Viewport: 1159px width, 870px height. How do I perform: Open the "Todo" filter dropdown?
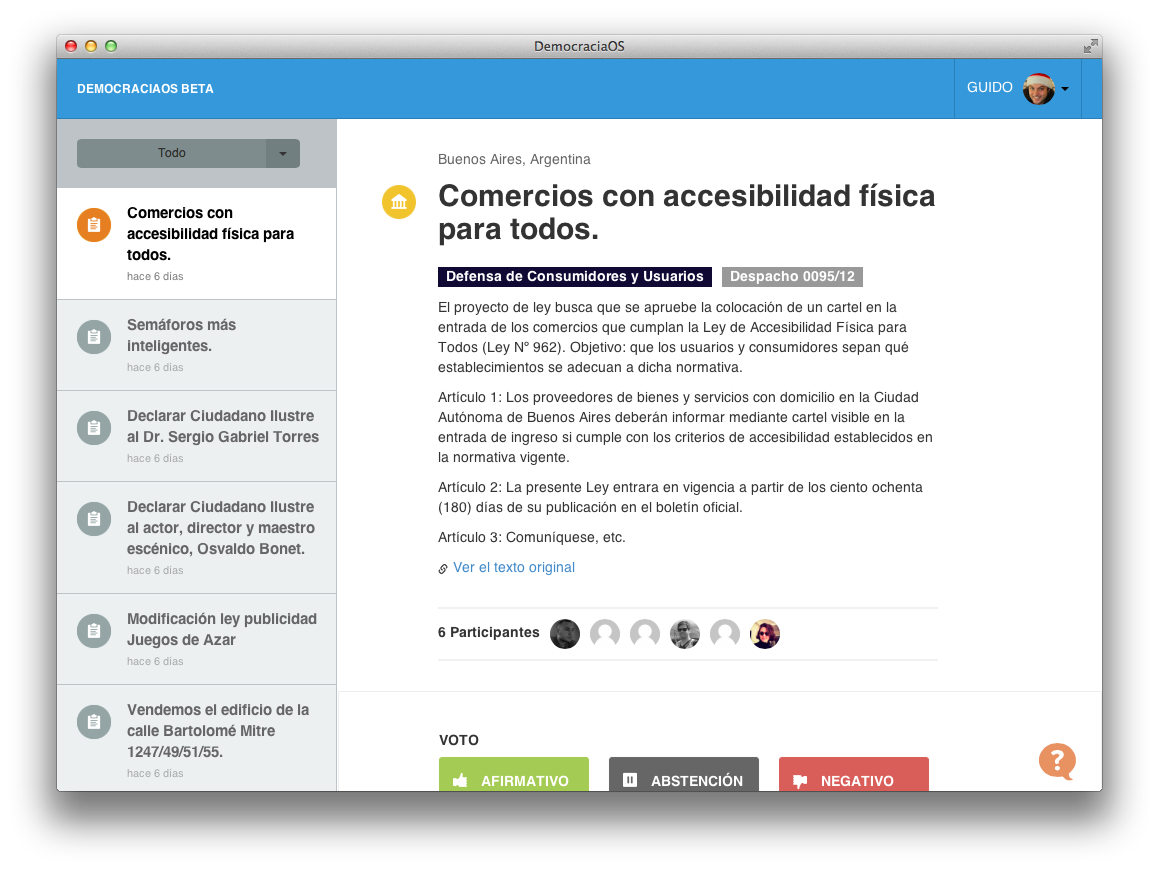click(x=171, y=152)
